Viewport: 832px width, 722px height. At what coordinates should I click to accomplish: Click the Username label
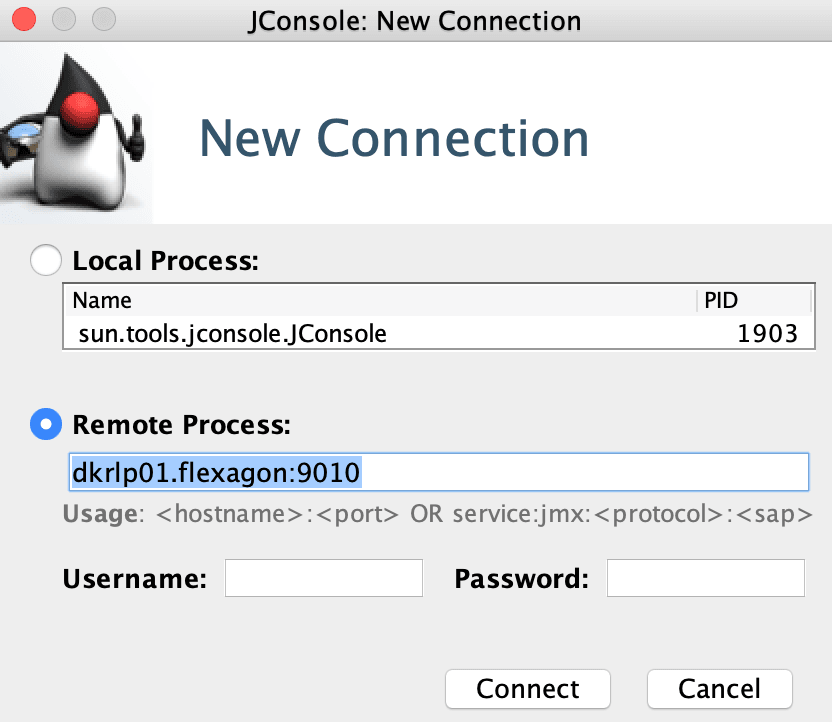135,578
